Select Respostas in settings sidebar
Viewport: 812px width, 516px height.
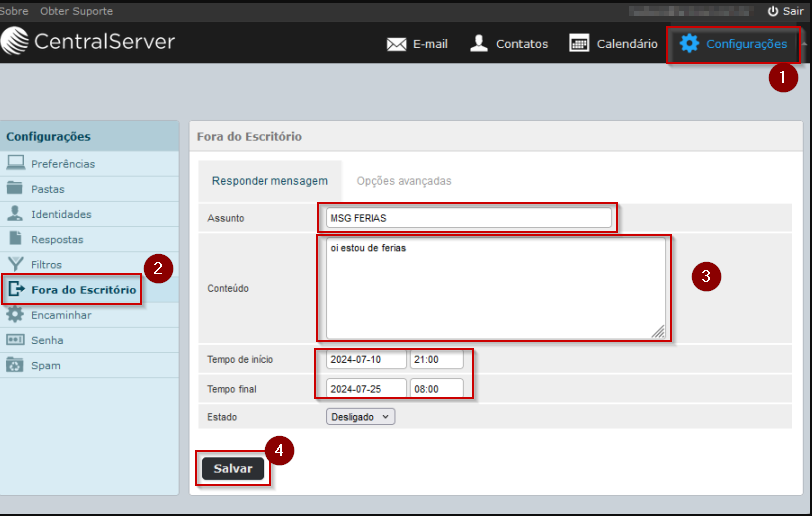(57, 239)
